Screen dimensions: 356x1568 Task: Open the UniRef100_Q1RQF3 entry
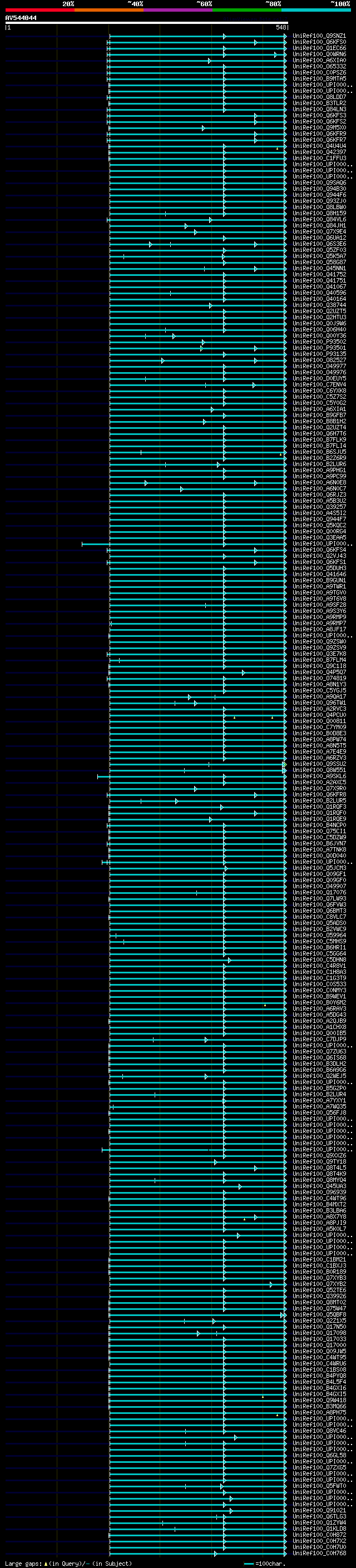point(319,807)
